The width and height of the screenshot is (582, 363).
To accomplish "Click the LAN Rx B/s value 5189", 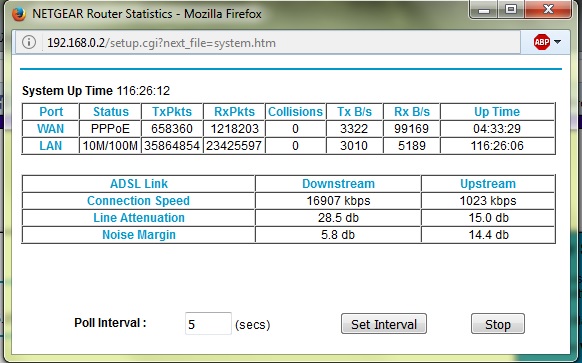I will [412, 146].
